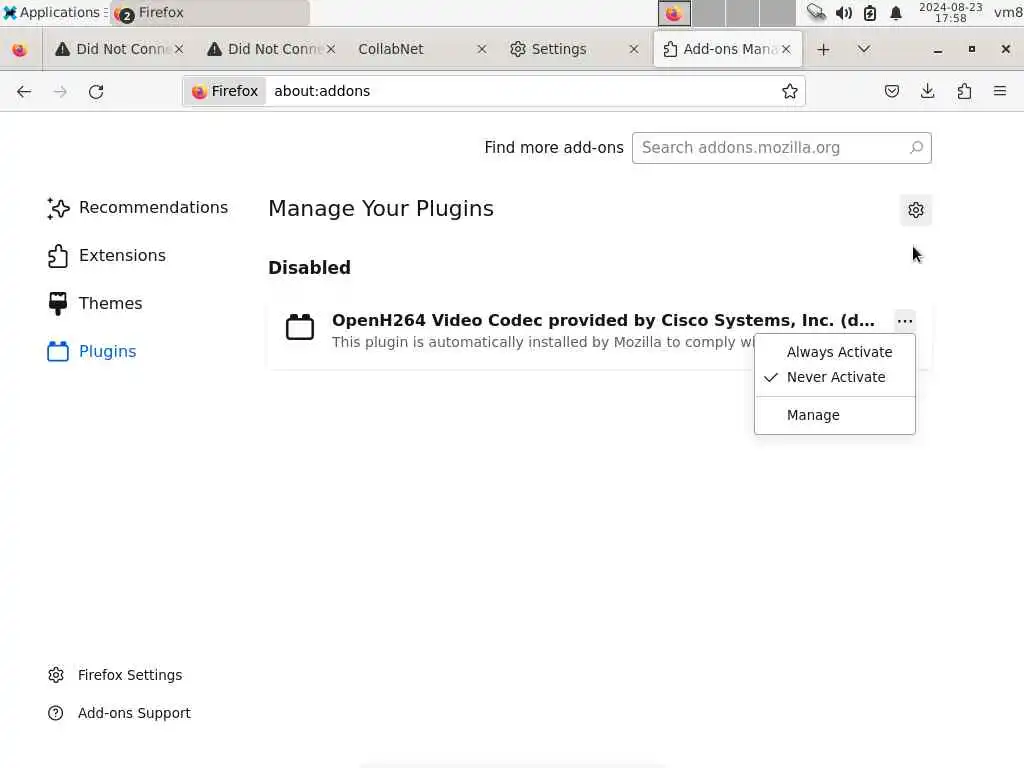Viewport: 1024px width, 768px height.
Task: Switch to the Settings tab
Action: [575, 49]
